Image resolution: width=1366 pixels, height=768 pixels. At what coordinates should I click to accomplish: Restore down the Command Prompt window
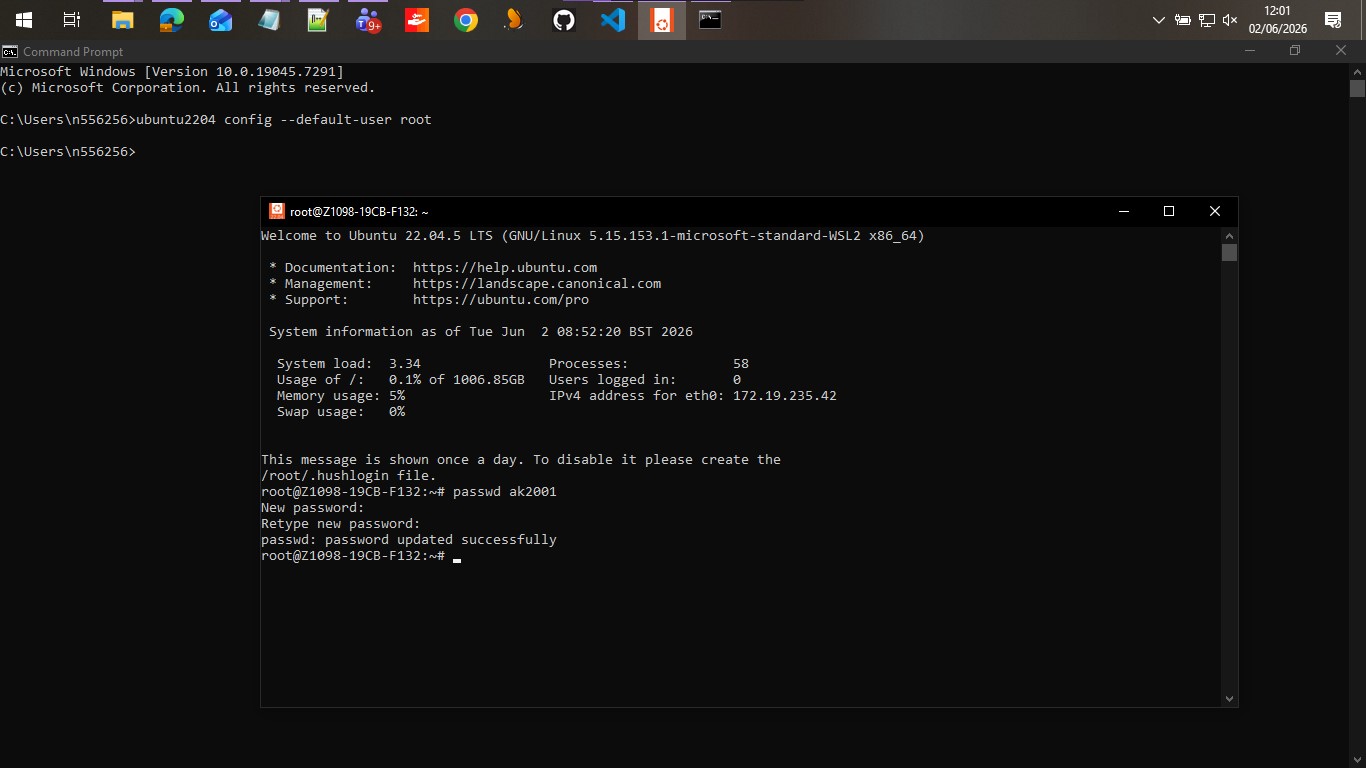point(1296,51)
